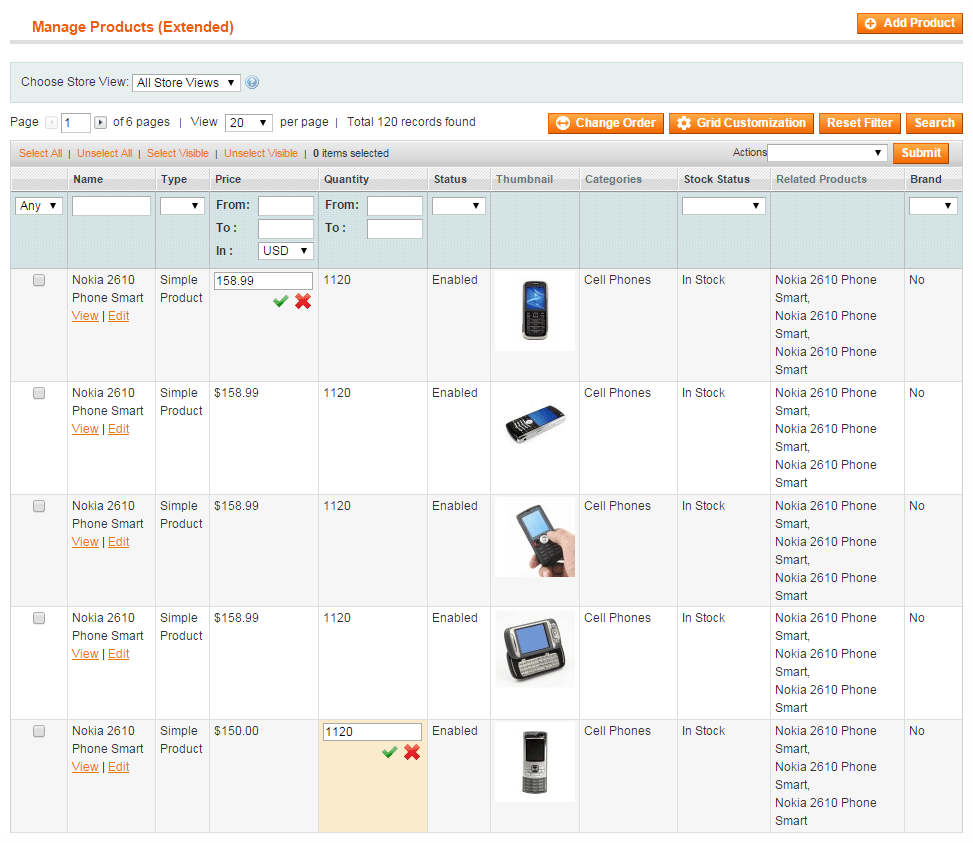Open the USD currency dropdown
This screenshot has width=973, height=843.
[x=285, y=251]
